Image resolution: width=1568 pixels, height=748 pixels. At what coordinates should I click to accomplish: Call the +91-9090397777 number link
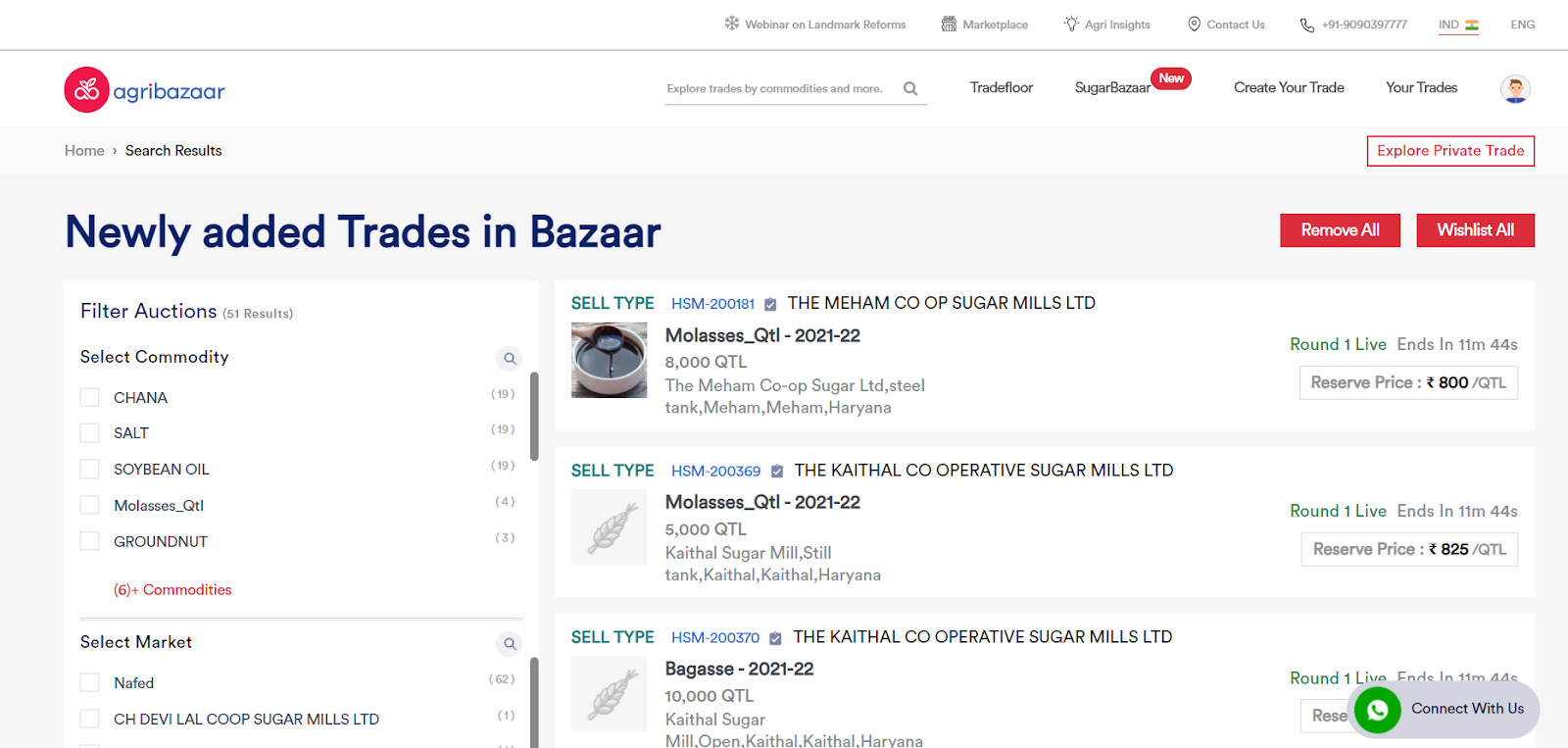pos(1364,25)
